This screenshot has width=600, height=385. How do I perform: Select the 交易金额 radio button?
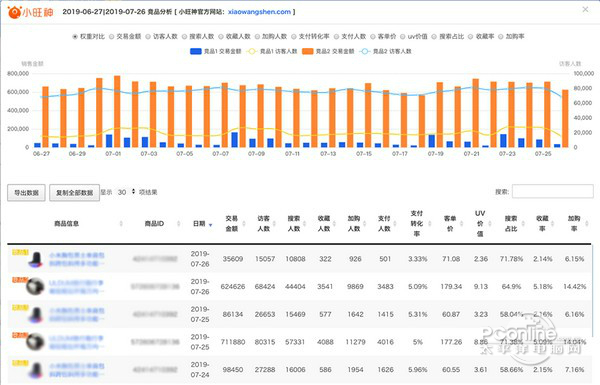coord(111,37)
